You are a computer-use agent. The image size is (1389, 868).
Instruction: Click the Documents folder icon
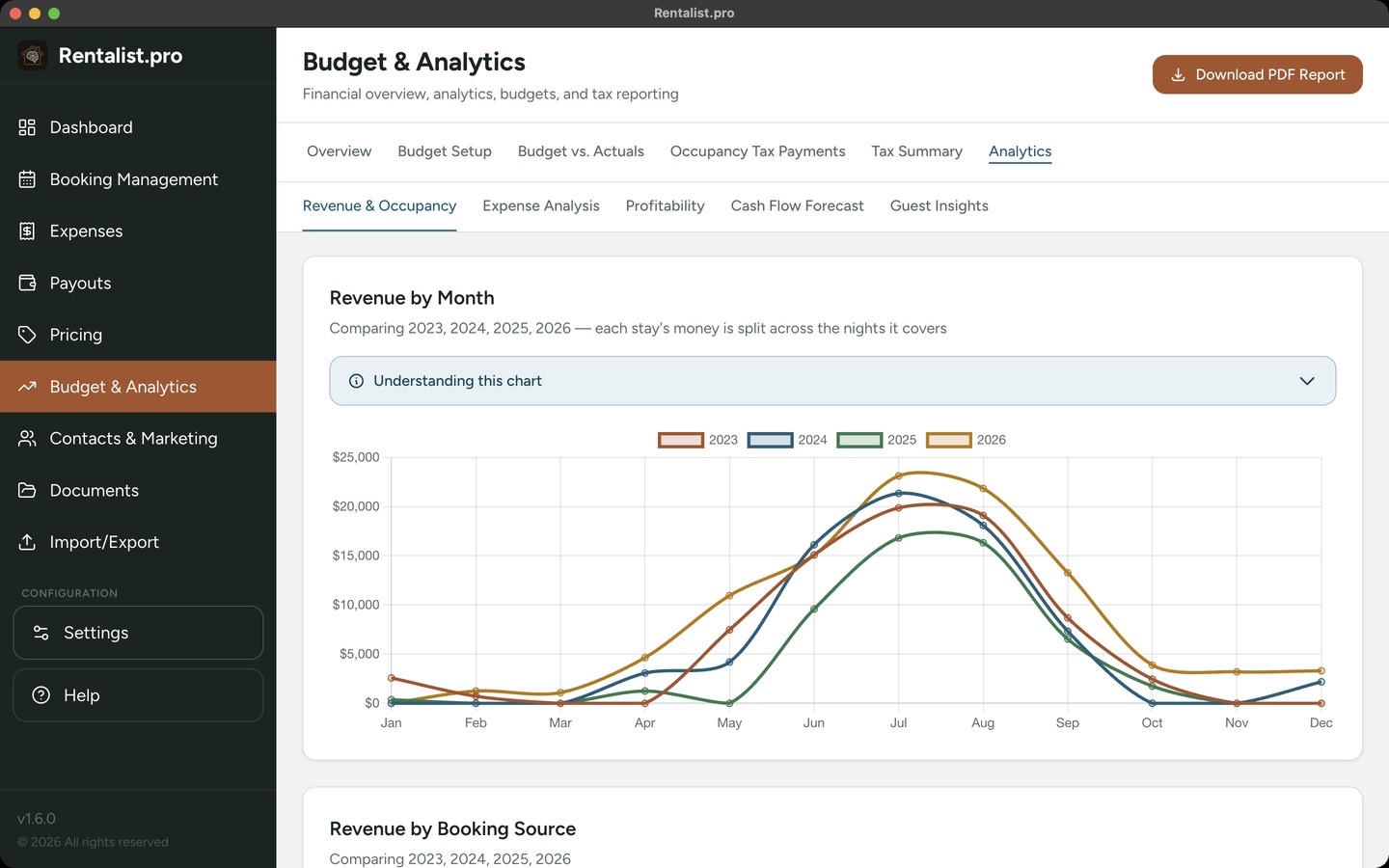(x=27, y=491)
